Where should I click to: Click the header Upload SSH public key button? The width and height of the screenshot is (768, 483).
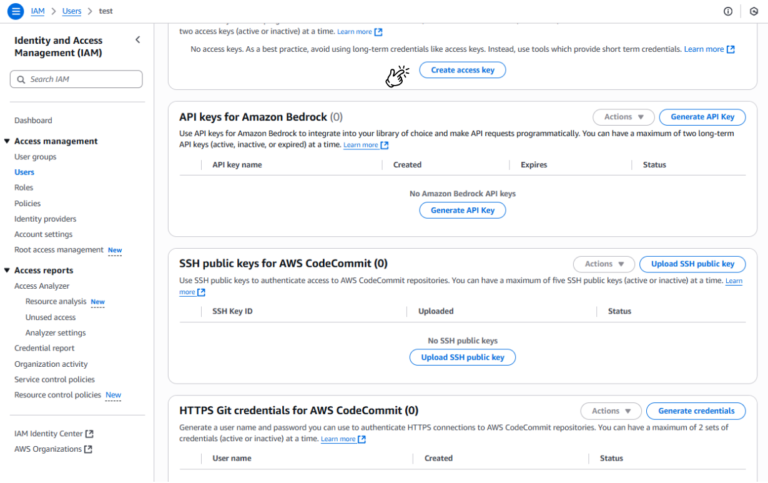tap(692, 264)
